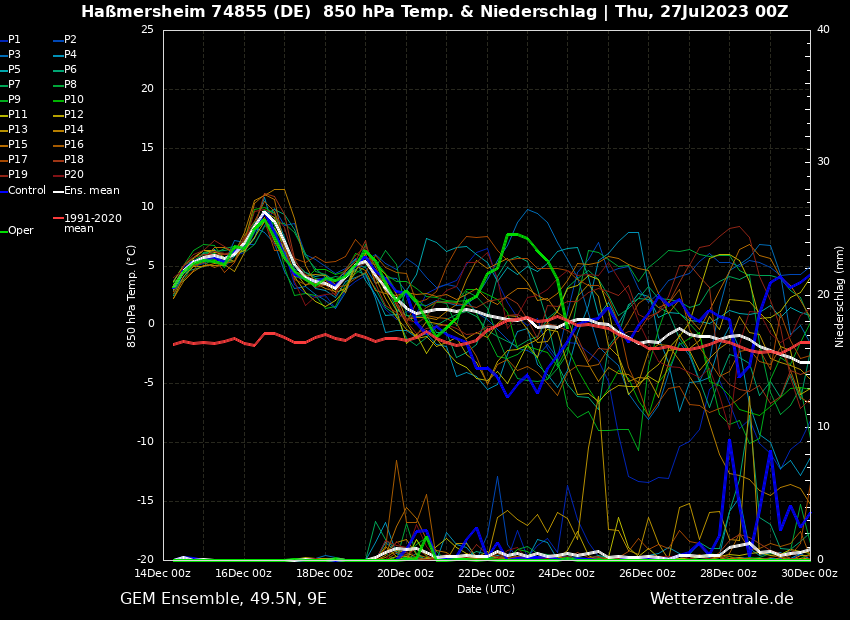Select the 20Dec 00z date tick label
Viewport: 850px width, 620px height.
coord(405,574)
